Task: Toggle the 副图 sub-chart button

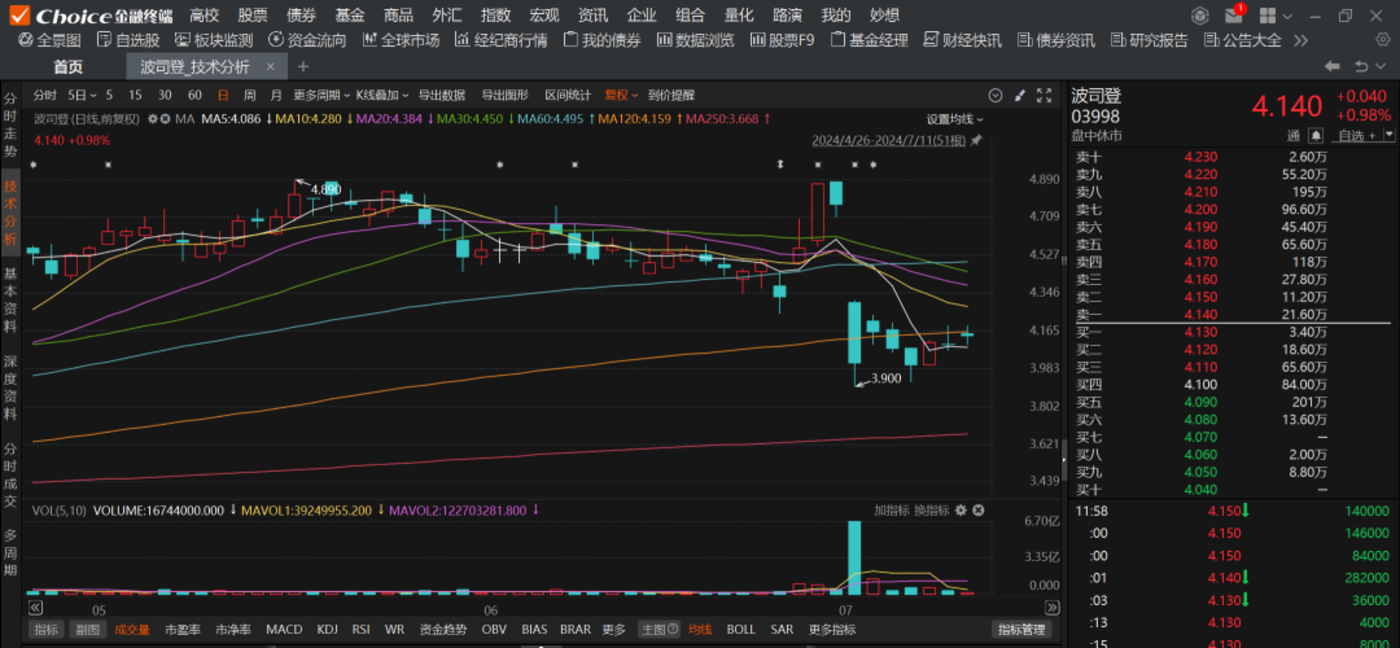Action: coord(88,630)
